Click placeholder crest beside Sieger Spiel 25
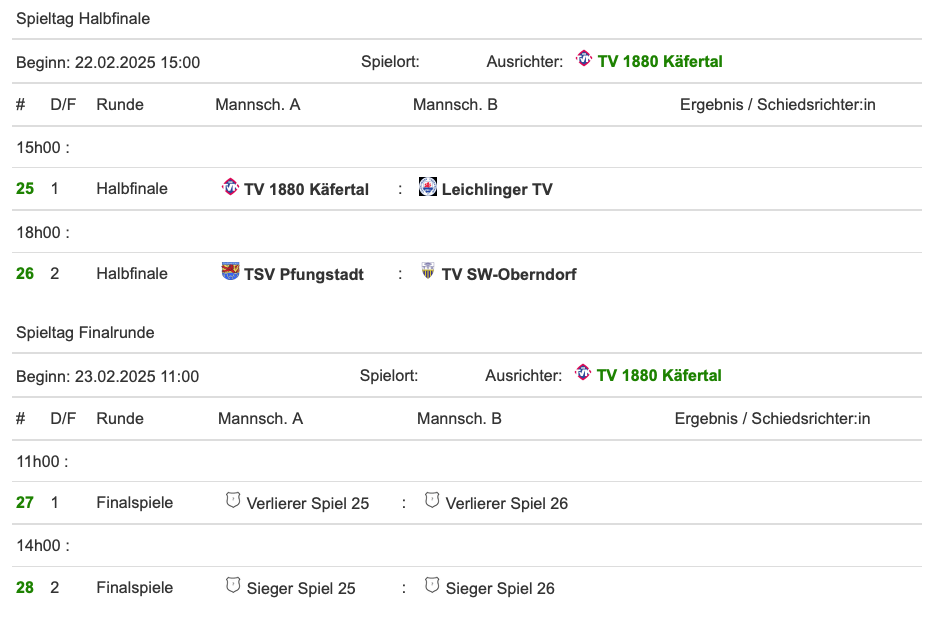Image resolution: width=933 pixels, height=625 pixels. click(x=233, y=585)
